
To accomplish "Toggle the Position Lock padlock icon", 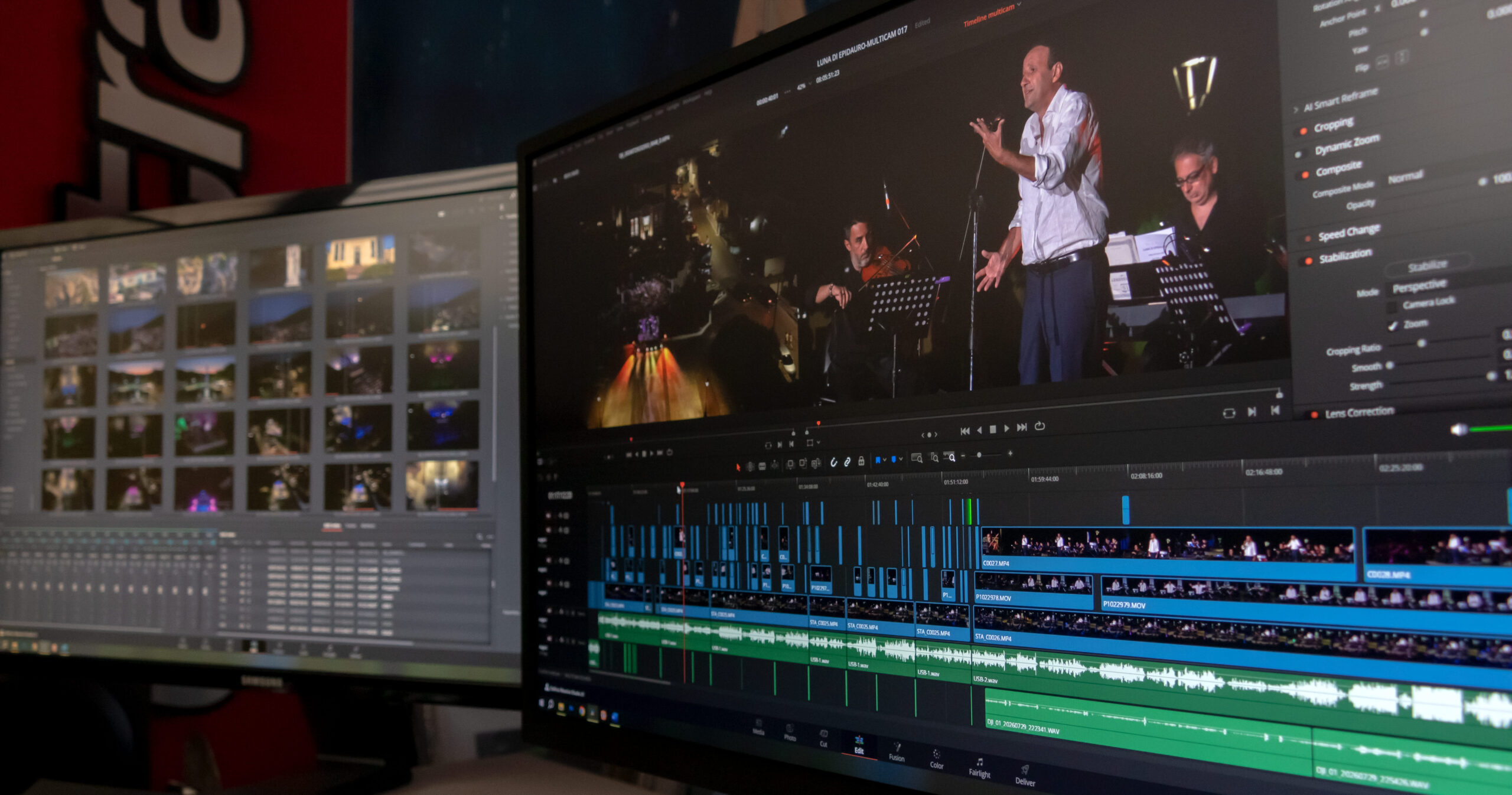I will pos(861,461).
